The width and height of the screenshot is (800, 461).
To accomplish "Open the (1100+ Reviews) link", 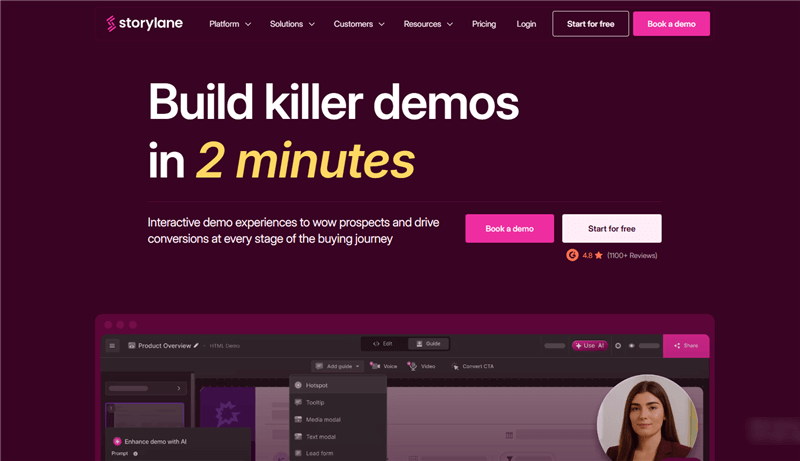I will point(632,255).
